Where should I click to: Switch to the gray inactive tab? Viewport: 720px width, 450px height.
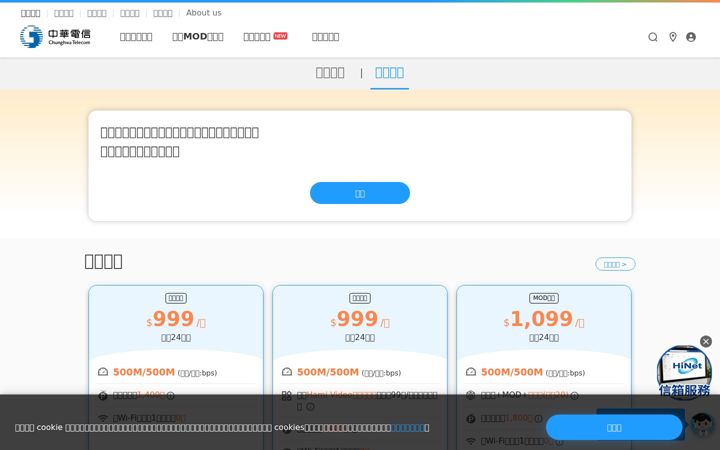point(330,73)
